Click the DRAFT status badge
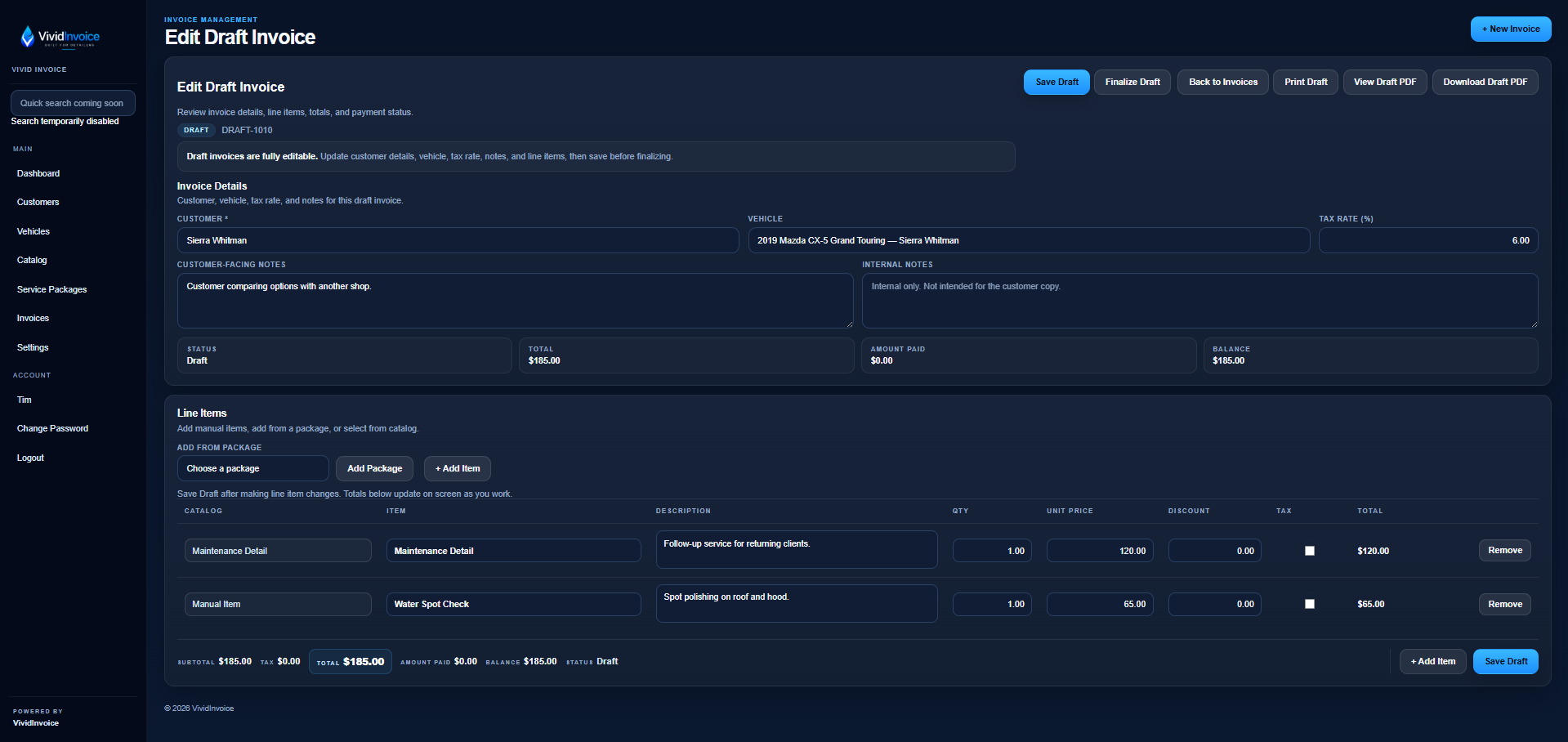This screenshot has height=742, width=1568. [x=196, y=130]
